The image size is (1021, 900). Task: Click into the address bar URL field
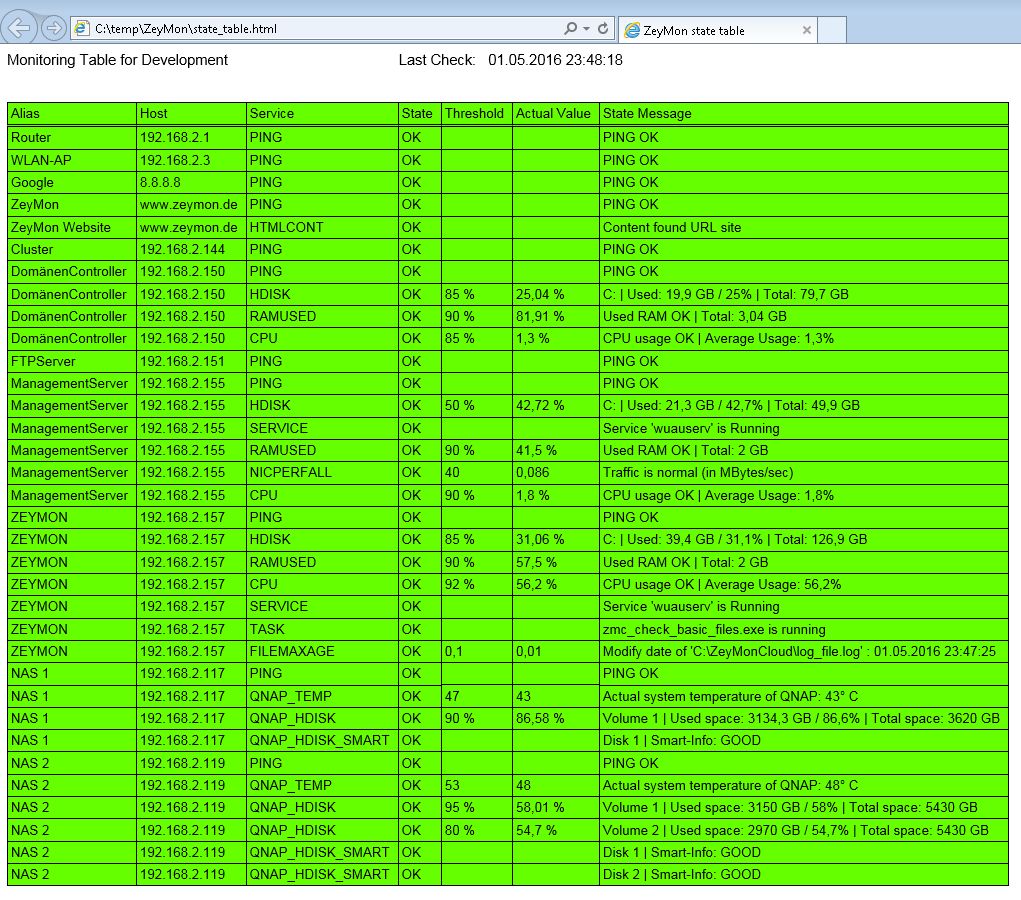click(x=300, y=29)
